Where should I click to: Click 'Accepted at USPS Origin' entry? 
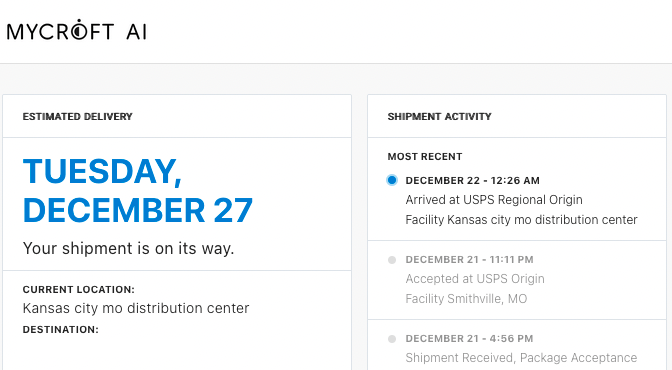pyautogui.click(x=475, y=279)
